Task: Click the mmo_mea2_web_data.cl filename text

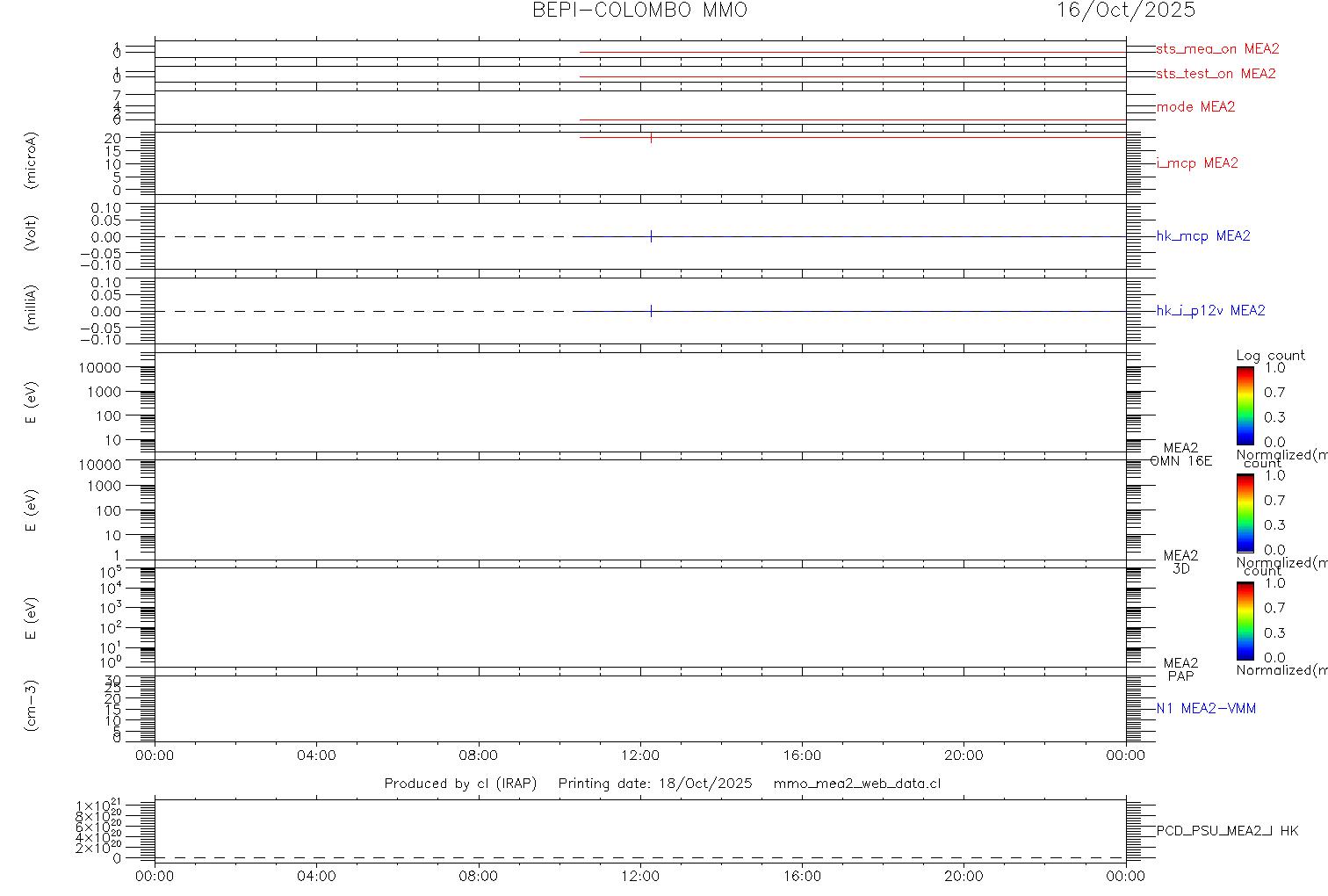Action: tap(857, 784)
